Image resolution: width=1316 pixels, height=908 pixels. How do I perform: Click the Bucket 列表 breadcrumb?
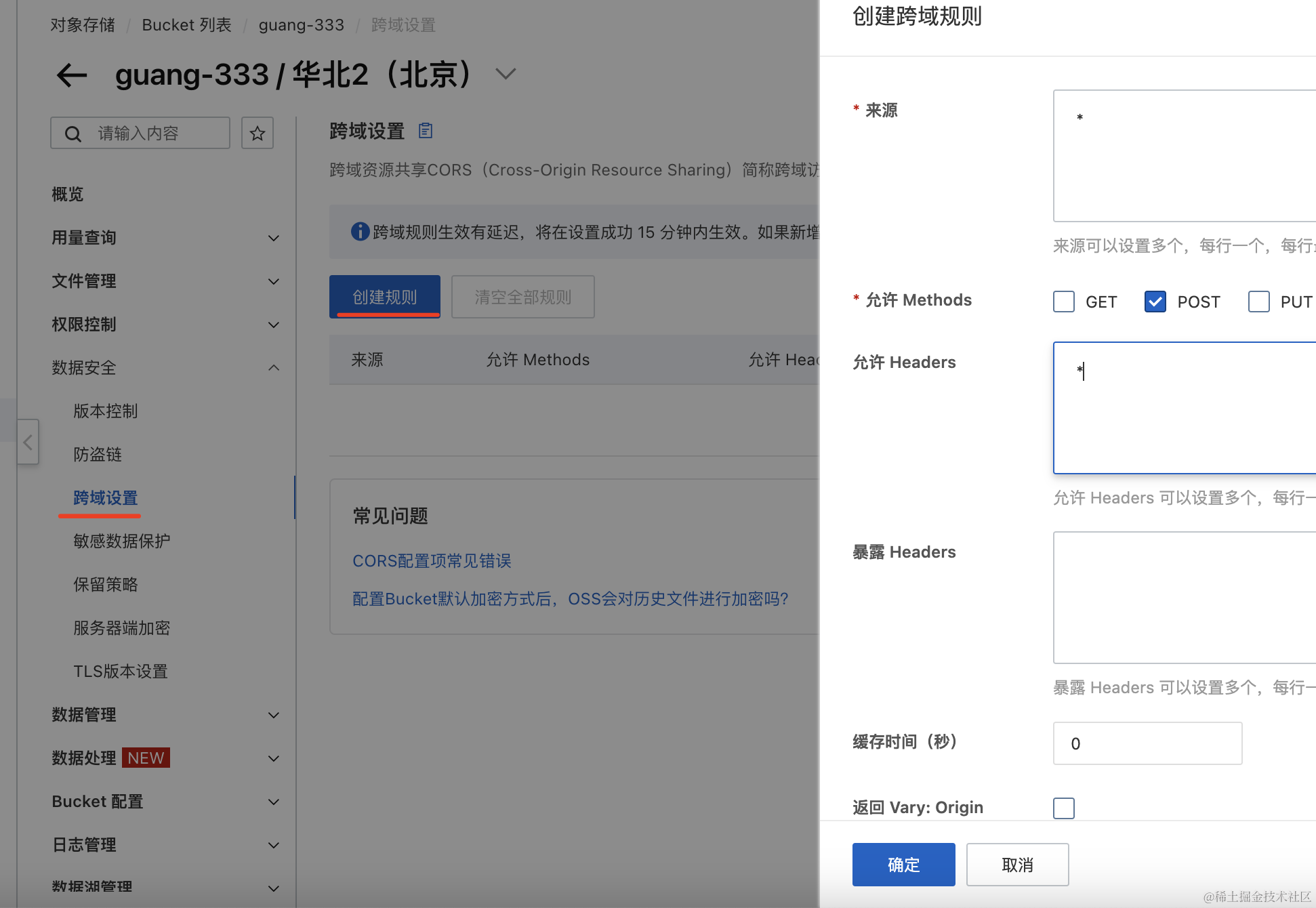click(x=186, y=25)
